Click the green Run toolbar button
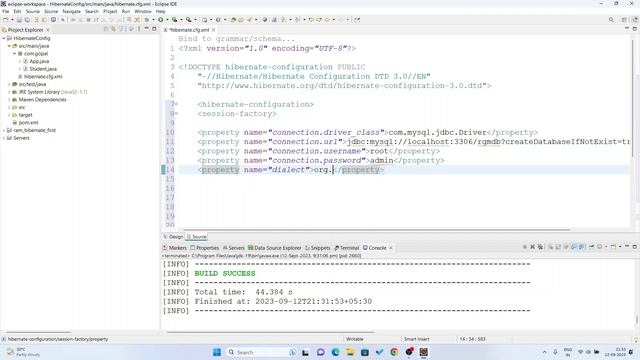640x360 pixels. point(161,20)
